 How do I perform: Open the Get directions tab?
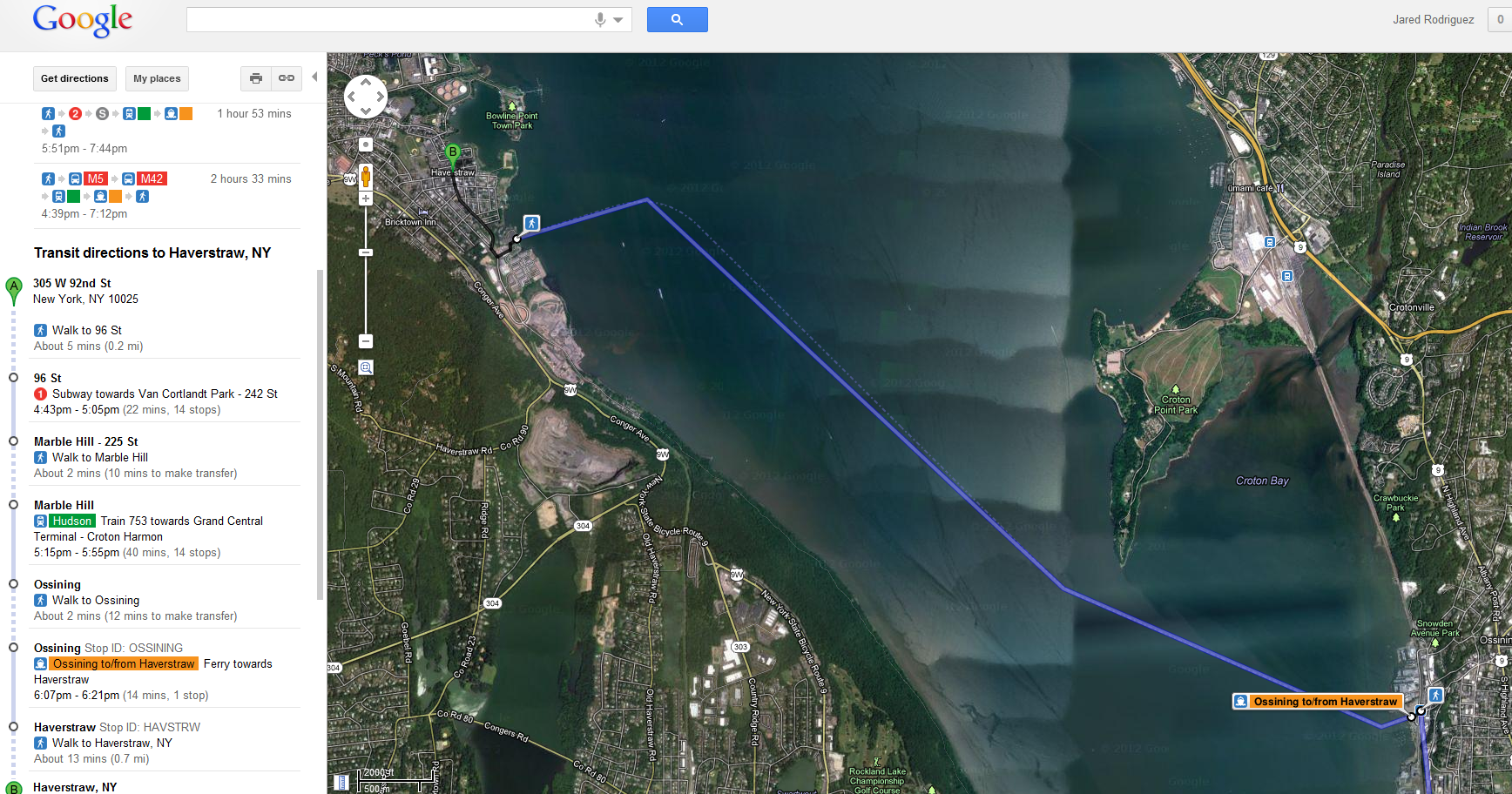click(75, 78)
